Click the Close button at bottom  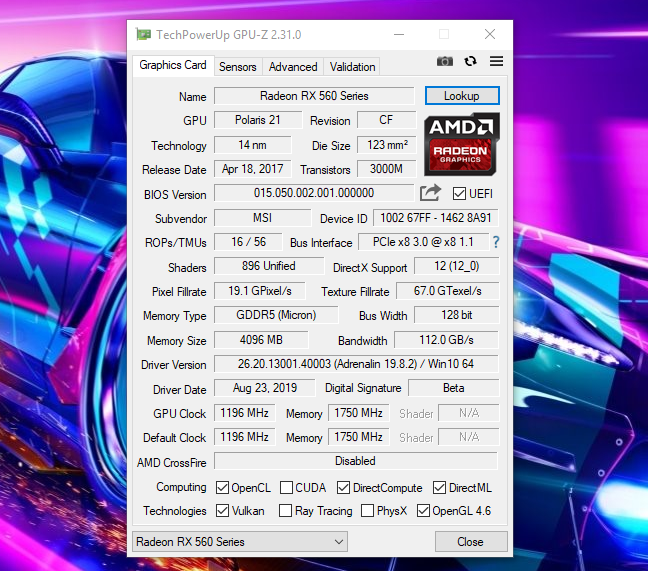tap(471, 542)
